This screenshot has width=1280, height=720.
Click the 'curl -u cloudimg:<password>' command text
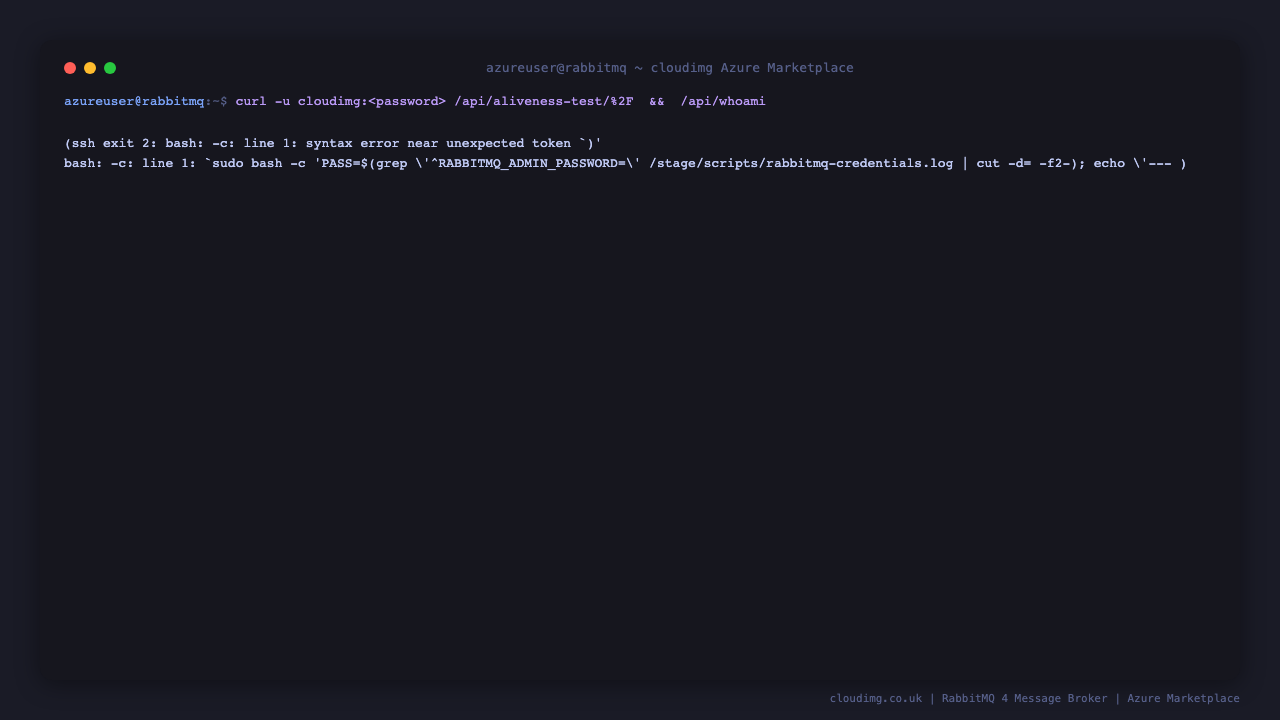341,102
